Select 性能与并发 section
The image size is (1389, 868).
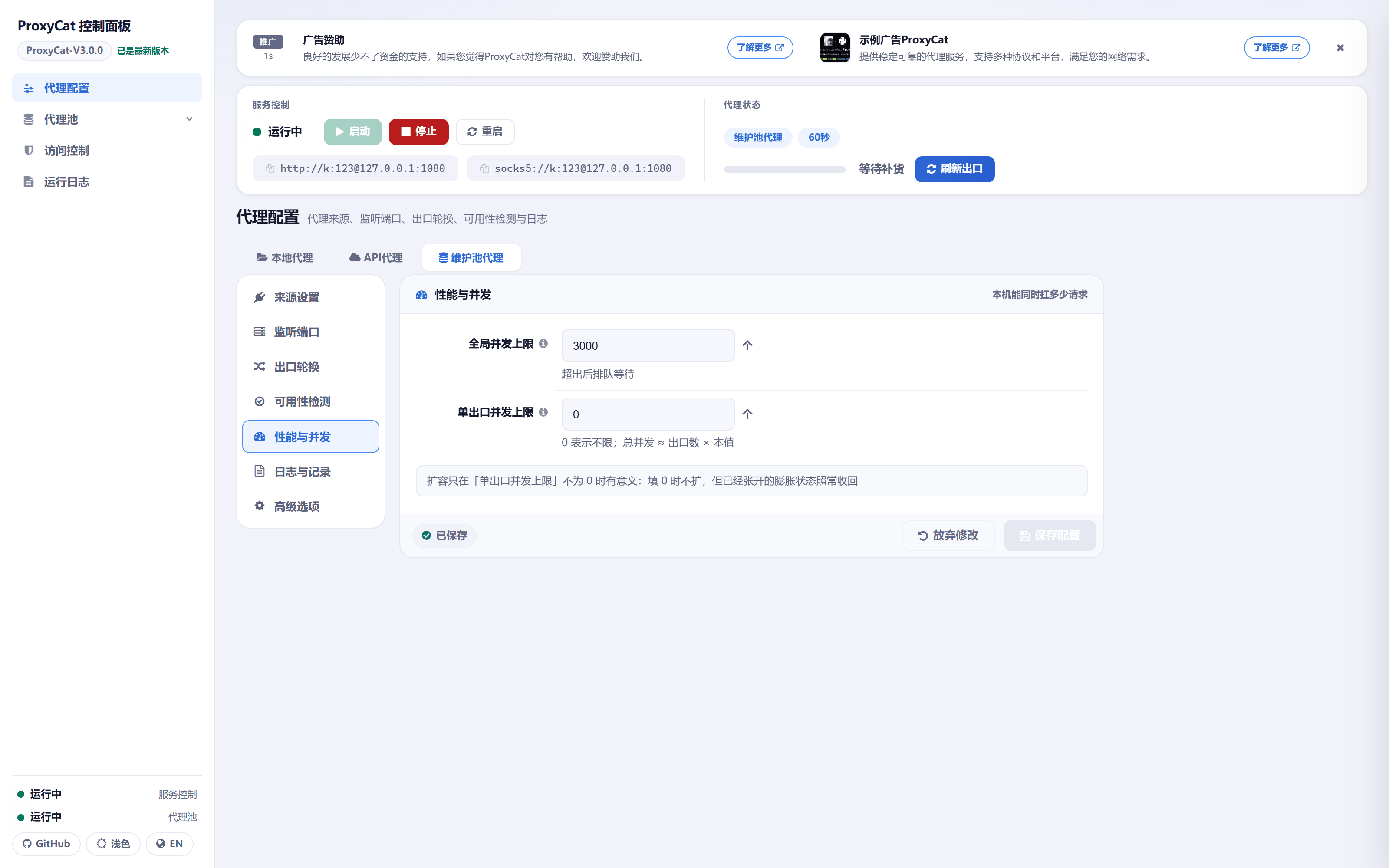310,437
